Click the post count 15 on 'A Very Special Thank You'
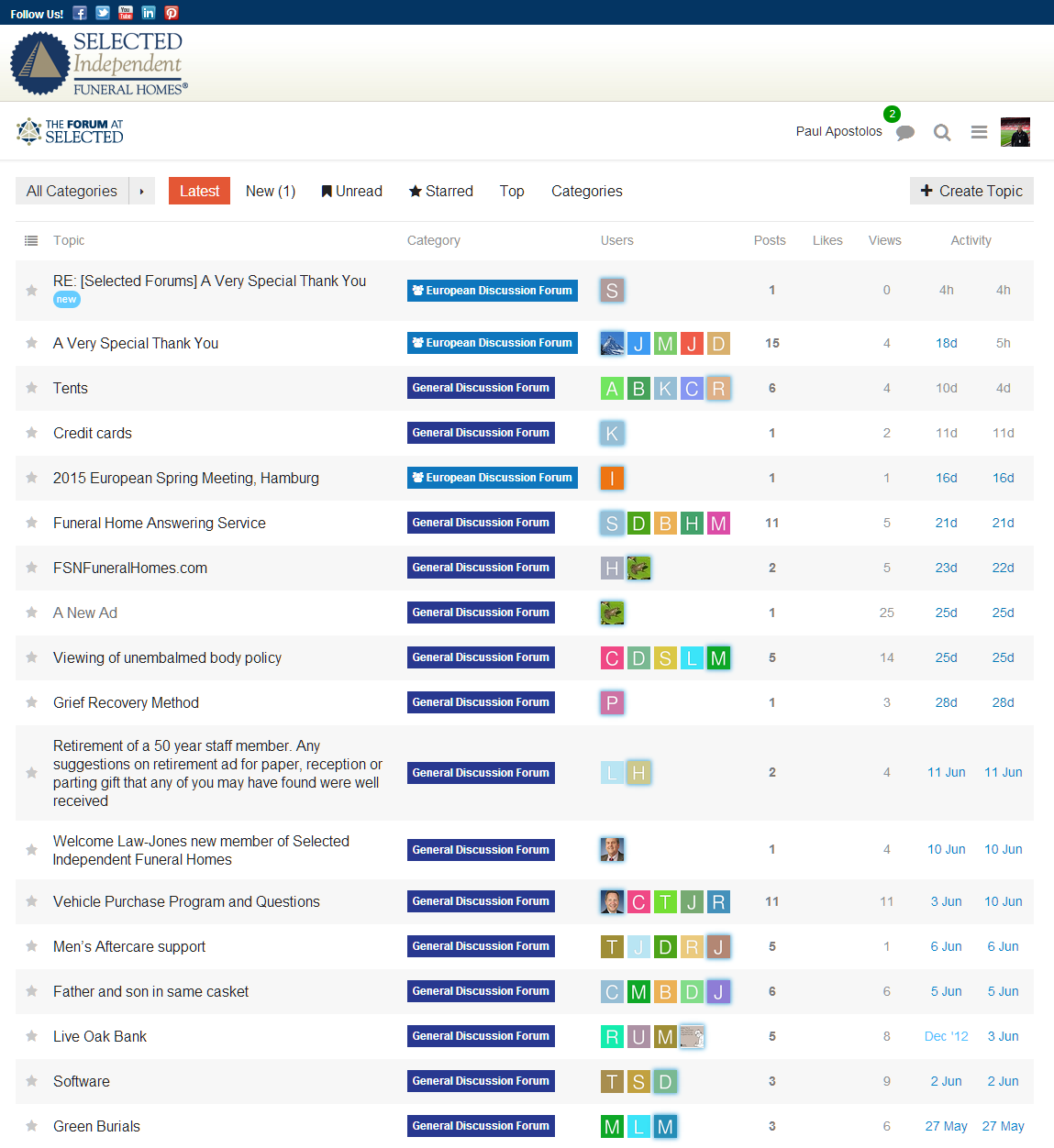 point(772,343)
